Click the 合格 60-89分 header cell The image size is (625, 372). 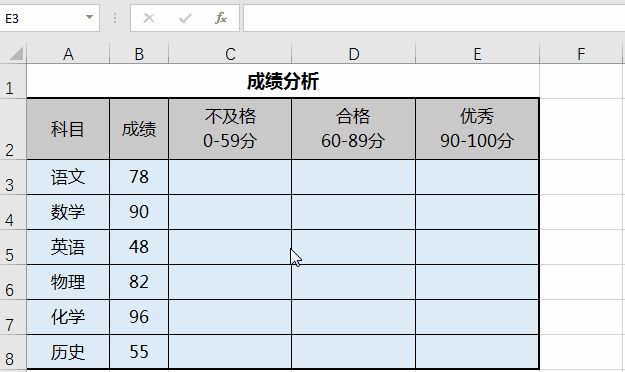click(354, 129)
